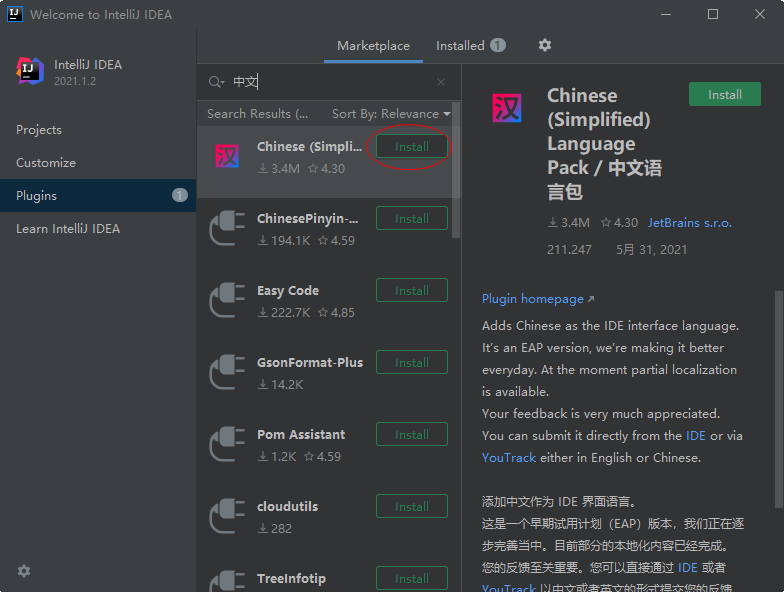The image size is (784, 592).
Task: Open plugin settings gear in tab bar
Action: 544,45
